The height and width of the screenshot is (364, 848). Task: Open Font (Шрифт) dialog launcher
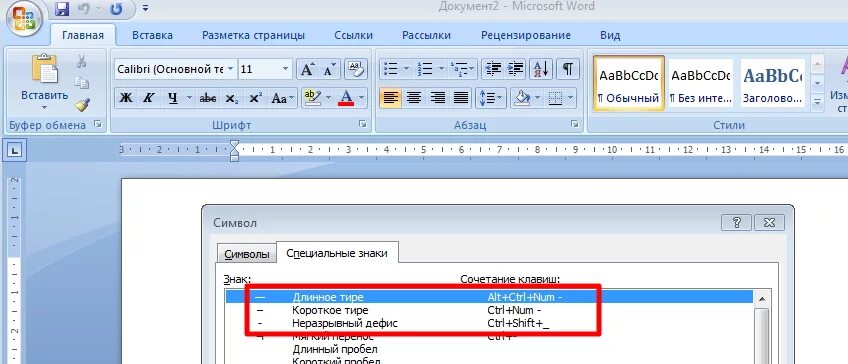coord(362,124)
